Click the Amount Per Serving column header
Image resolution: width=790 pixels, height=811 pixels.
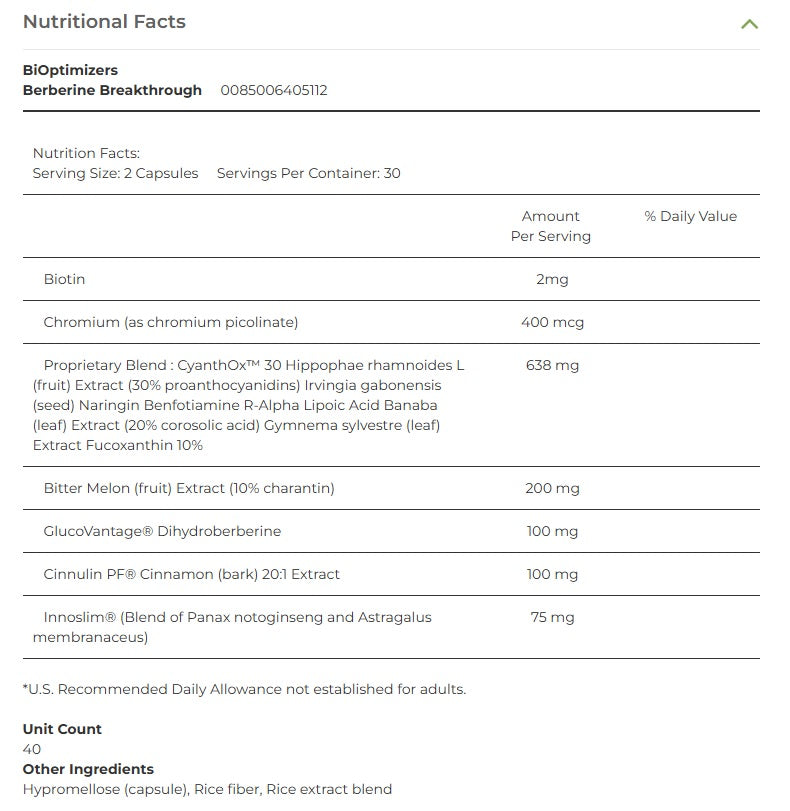coord(551,226)
